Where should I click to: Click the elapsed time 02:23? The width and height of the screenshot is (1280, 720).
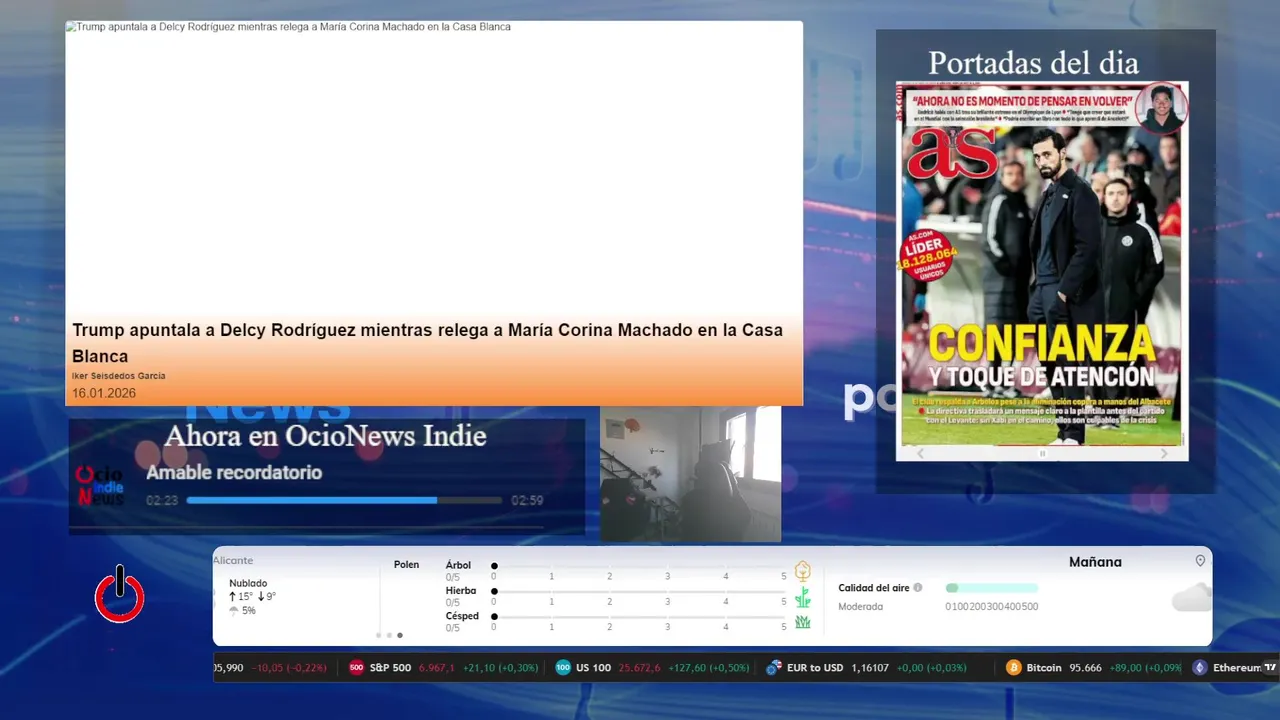coord(162,500)
